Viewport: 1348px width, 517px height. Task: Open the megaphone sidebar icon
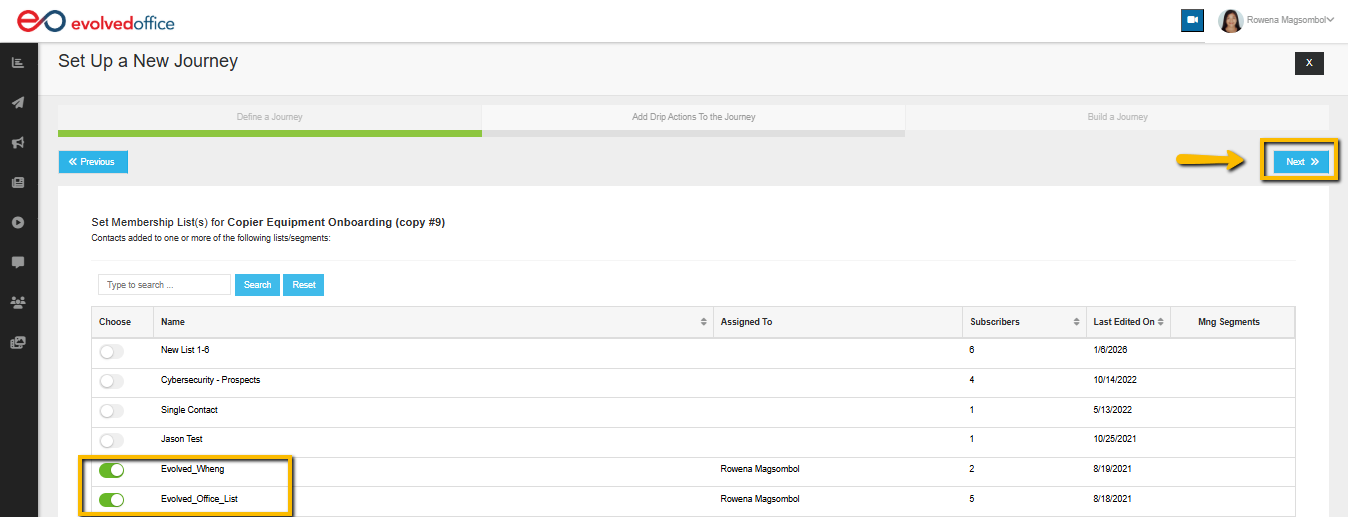18,143
